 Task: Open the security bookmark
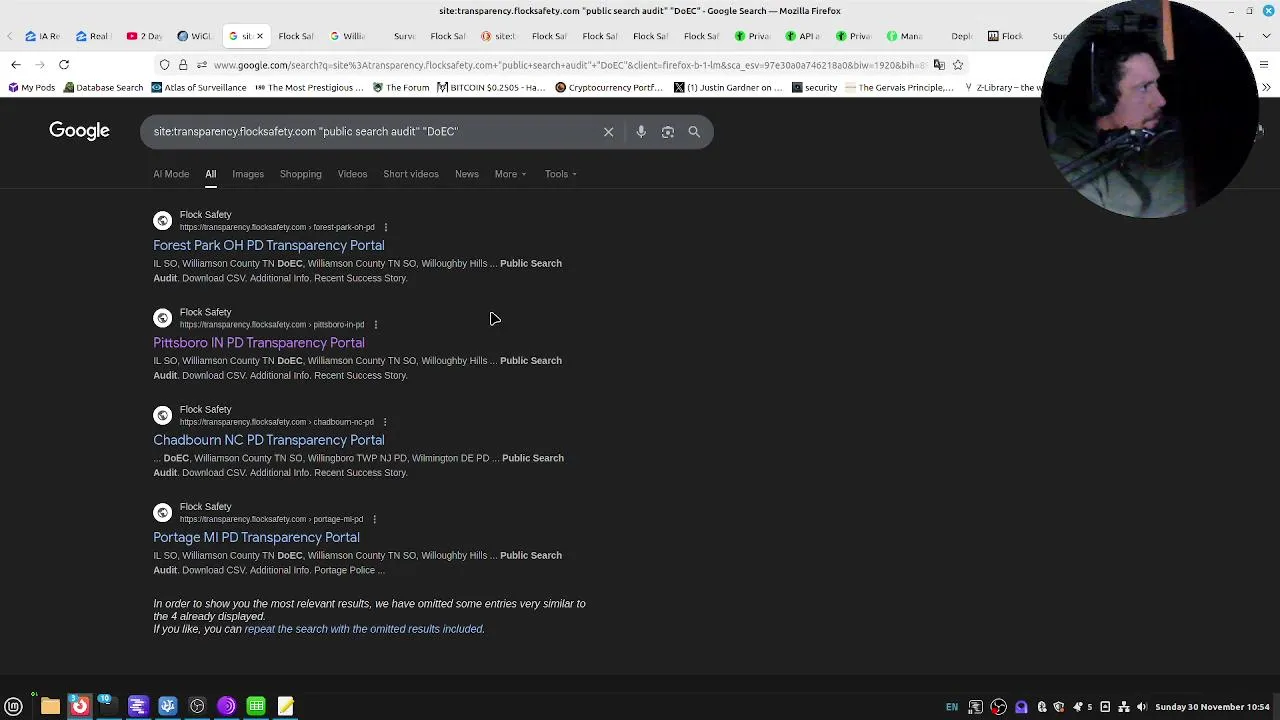point(814,88)
